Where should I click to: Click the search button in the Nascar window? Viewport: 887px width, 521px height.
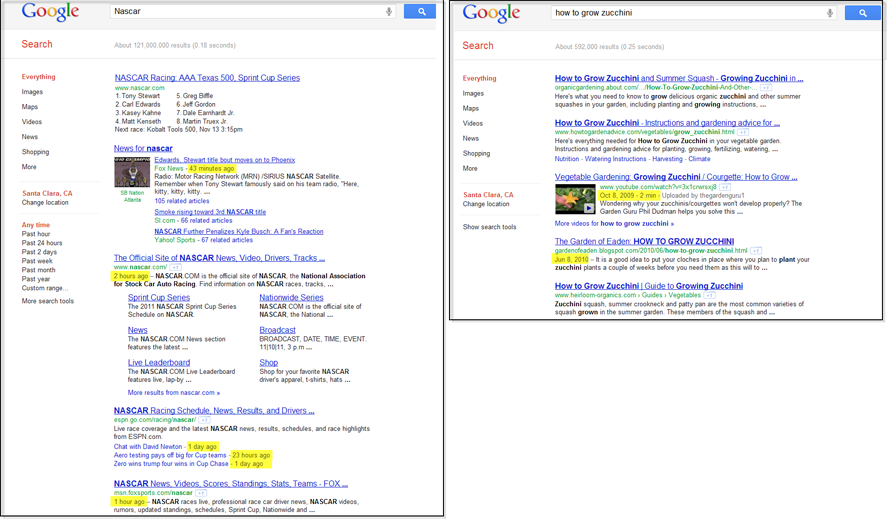tap(420, 11)
